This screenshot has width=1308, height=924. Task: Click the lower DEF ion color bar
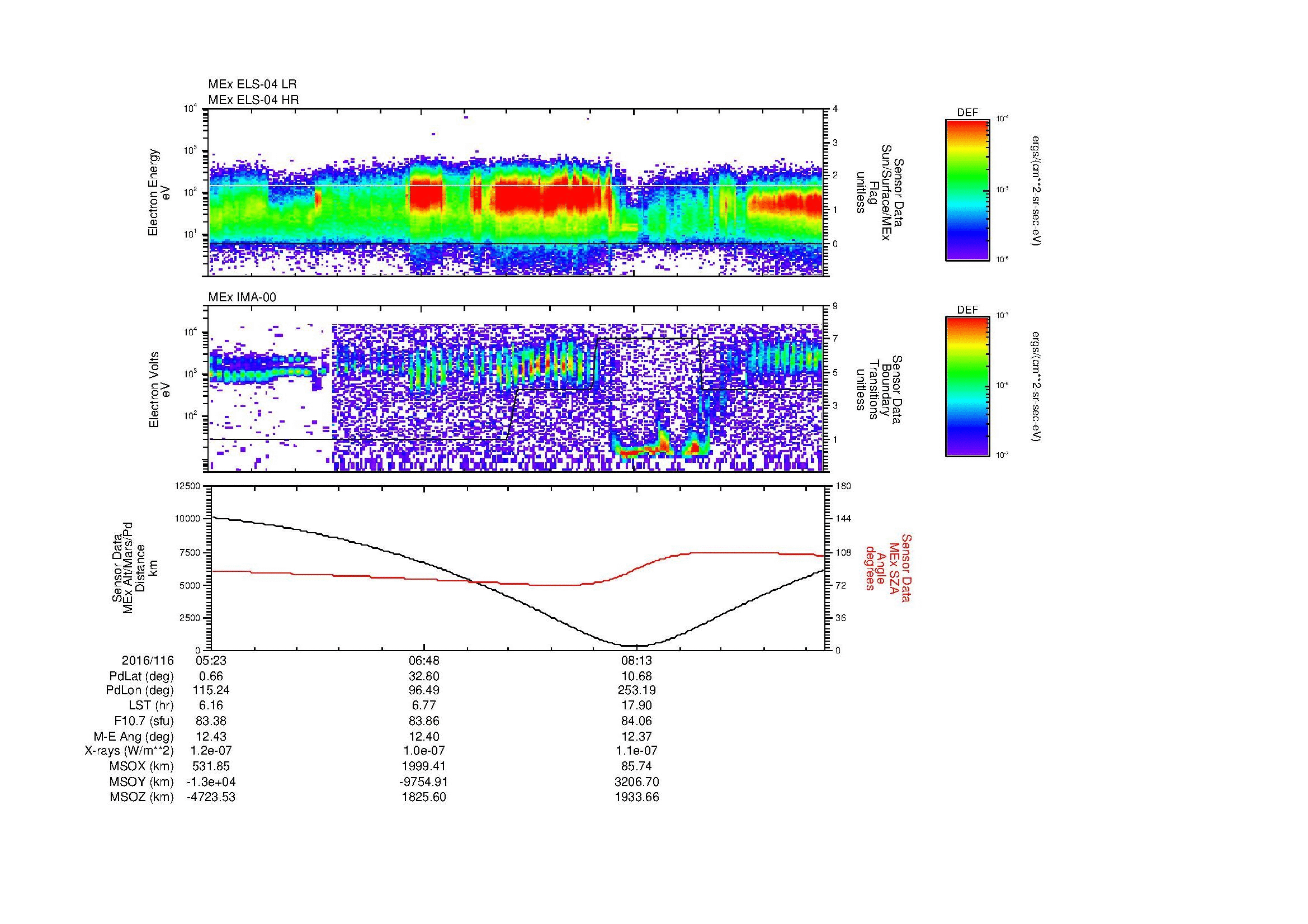point(967,387)
